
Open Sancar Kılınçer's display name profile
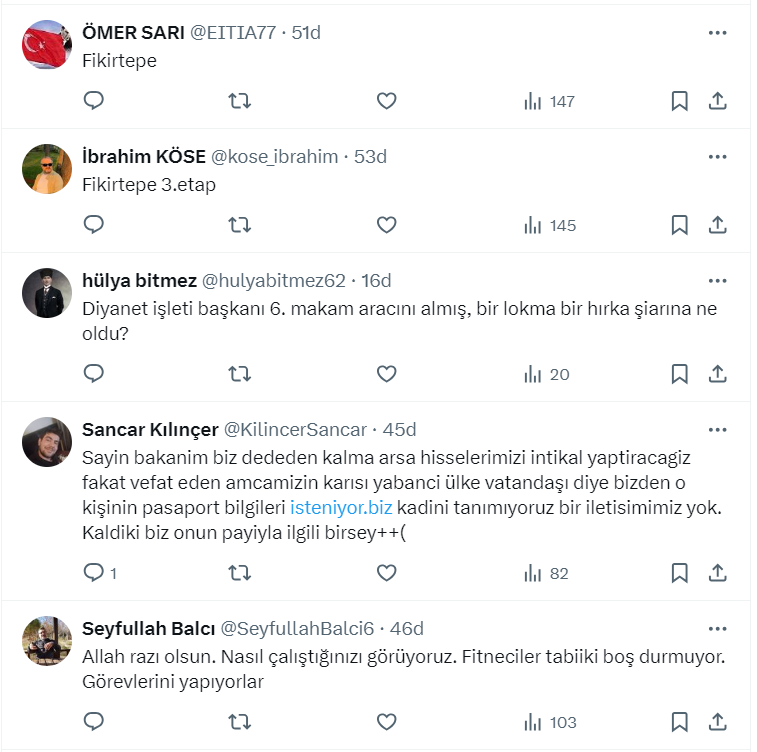click(150, 430)
